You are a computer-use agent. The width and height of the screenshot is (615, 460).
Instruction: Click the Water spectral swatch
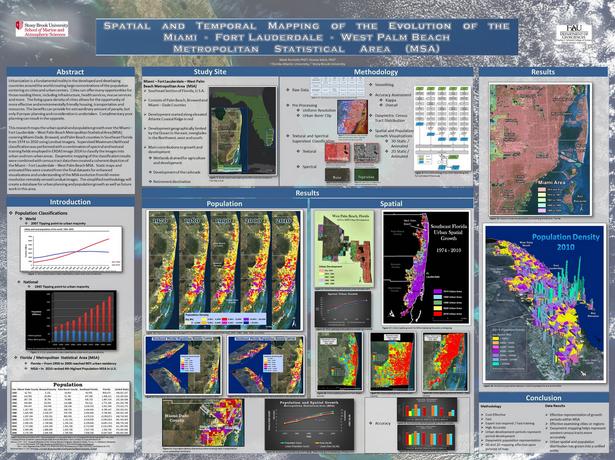tap(337, 175)
